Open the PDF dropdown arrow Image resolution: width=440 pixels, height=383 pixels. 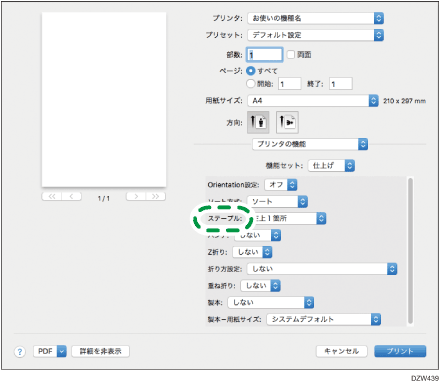(62, 351)
